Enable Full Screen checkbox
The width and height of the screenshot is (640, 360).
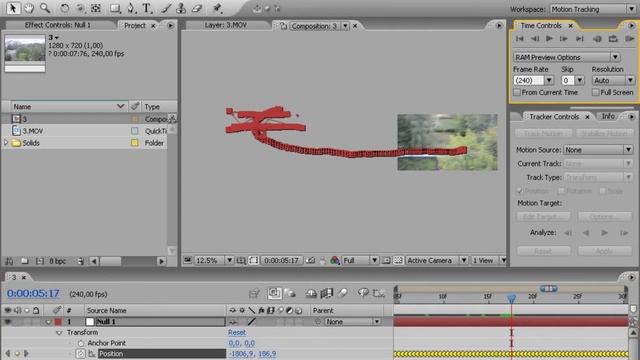point(596,93)
